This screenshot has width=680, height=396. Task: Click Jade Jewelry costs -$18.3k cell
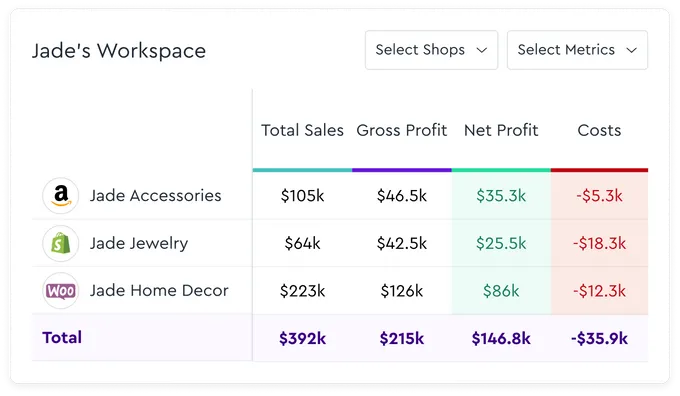599,243
